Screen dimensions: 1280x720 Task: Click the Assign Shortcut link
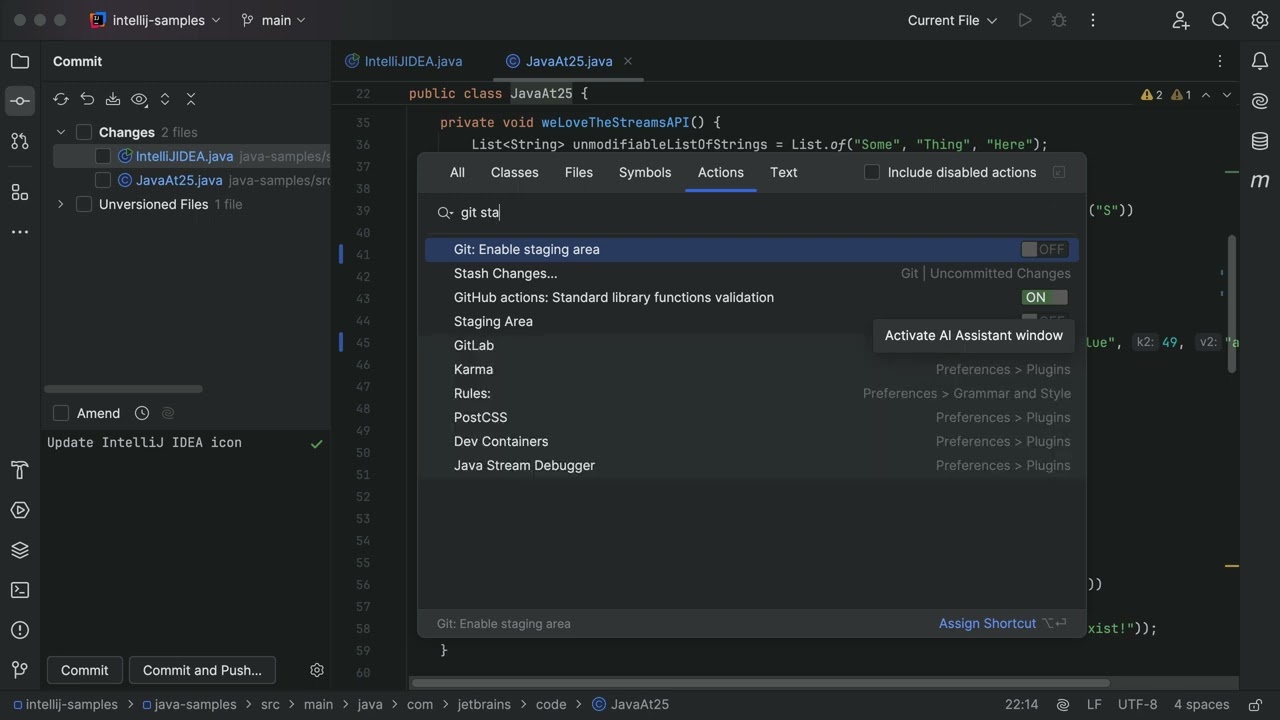987,623
